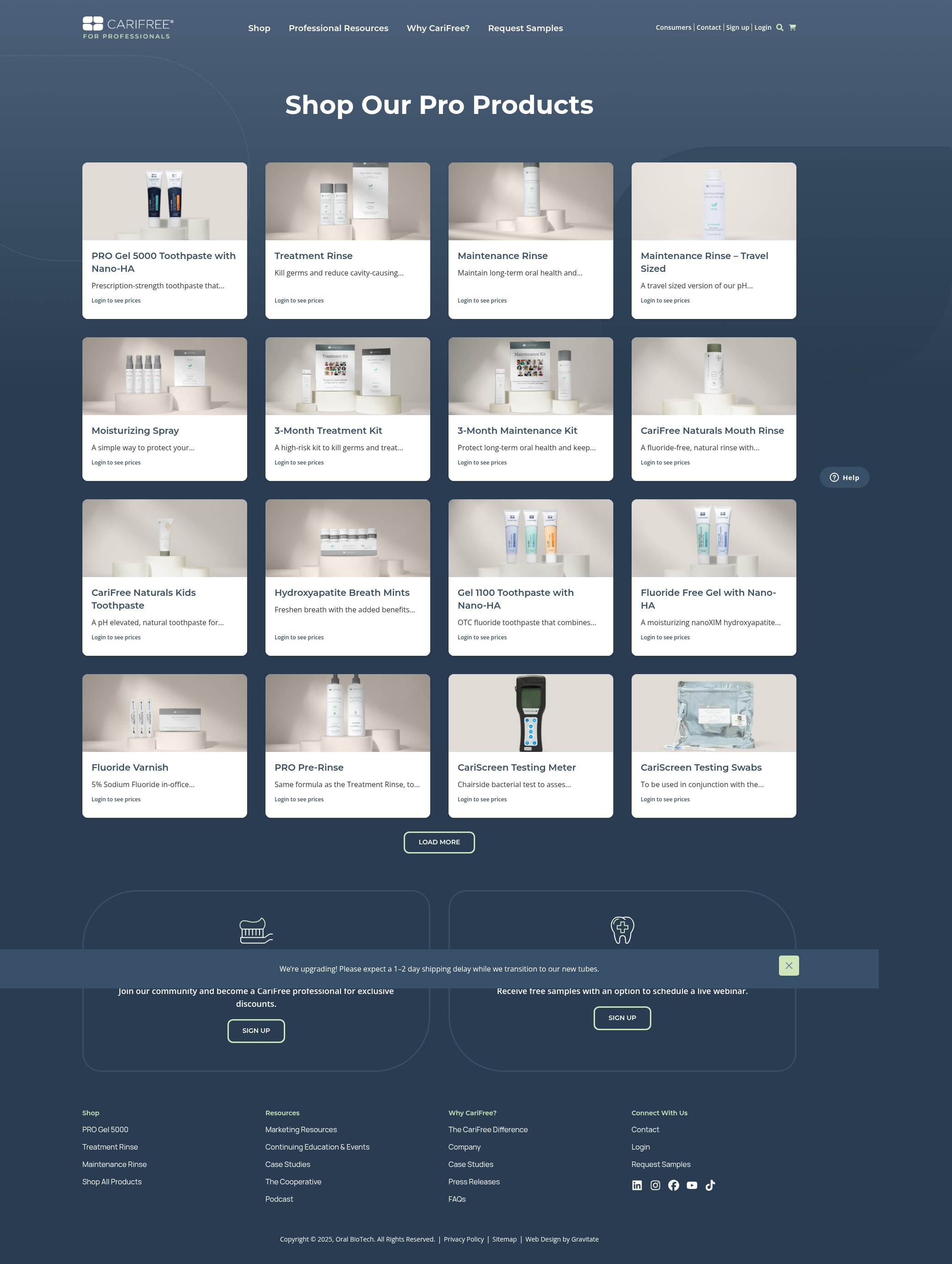Open the Facebook social icon
This screenshot has width=952, height=1264.
tap(674, 1185)
